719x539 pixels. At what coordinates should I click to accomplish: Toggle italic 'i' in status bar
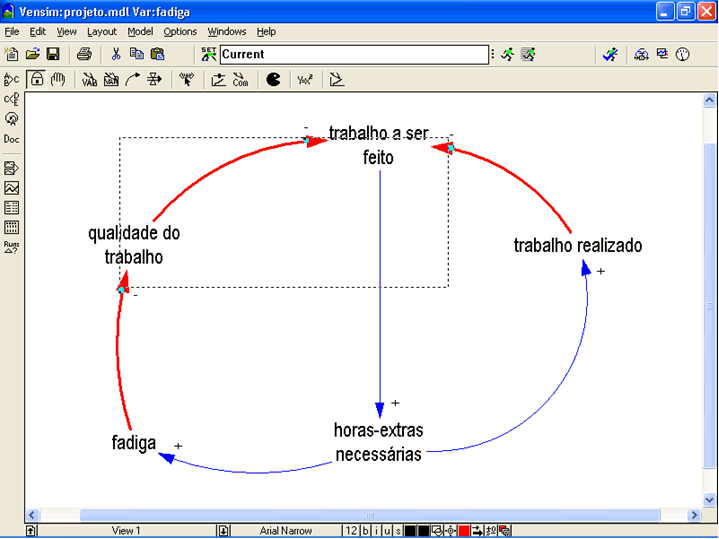coord(377,530)
